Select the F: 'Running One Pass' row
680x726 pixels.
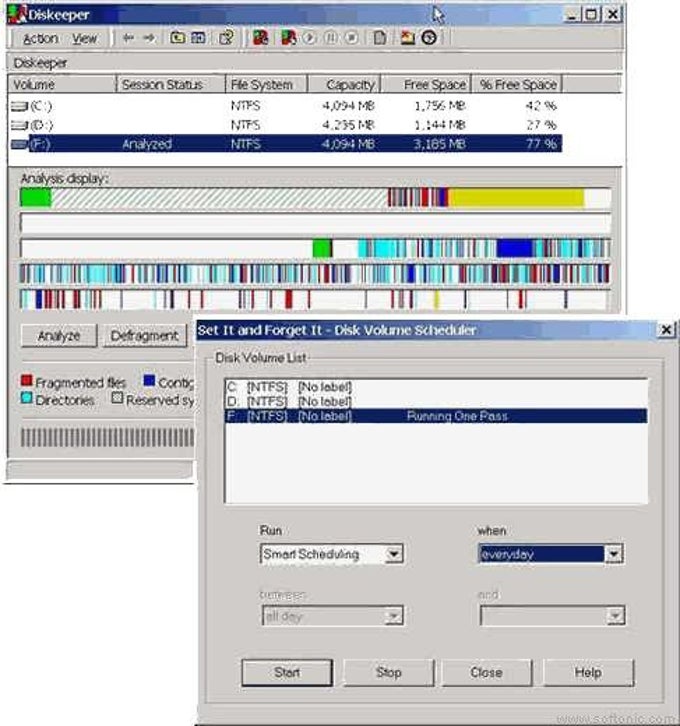click(x=436, y=416)
